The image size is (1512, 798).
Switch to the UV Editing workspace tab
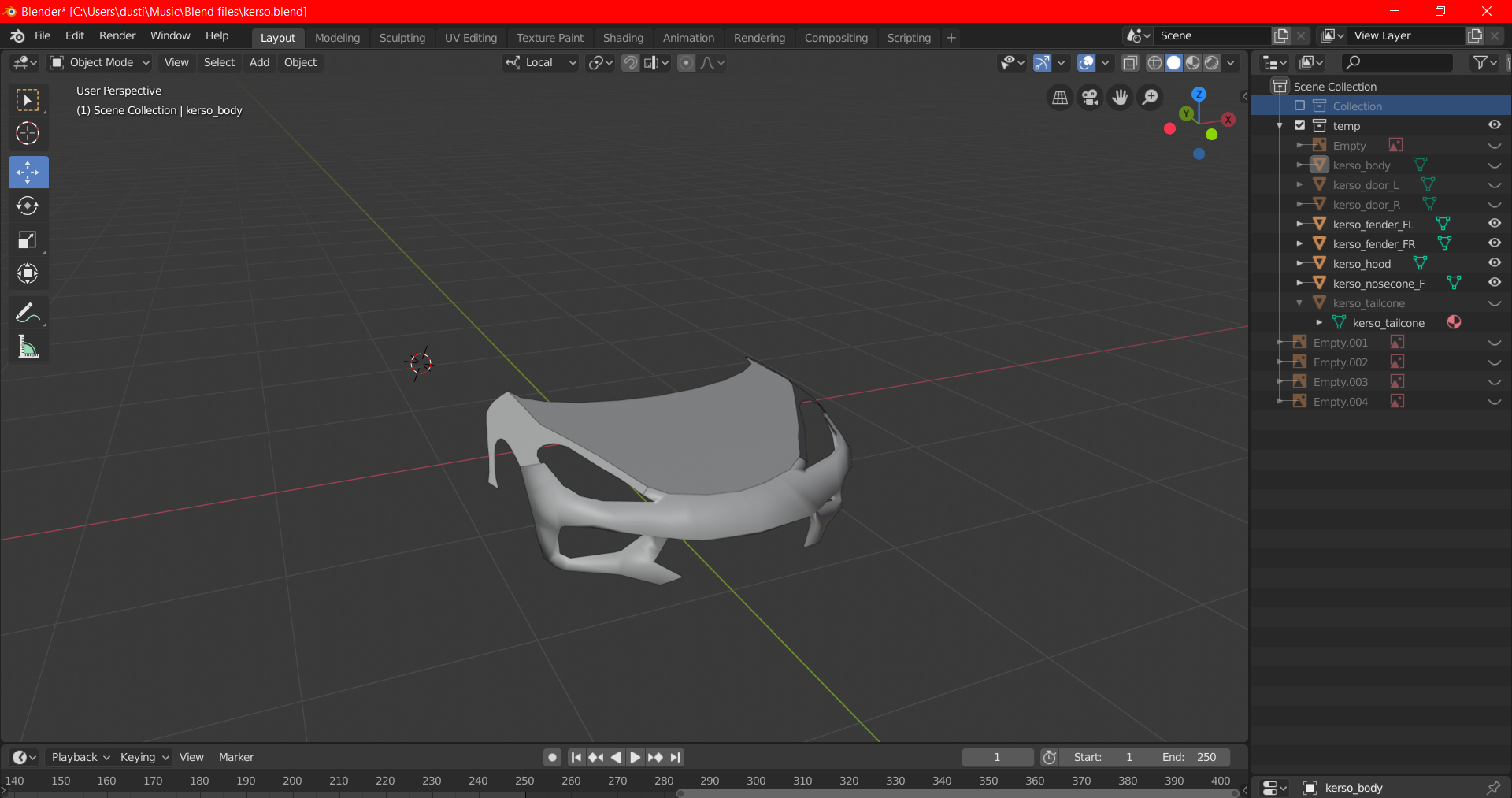(470, 38)
